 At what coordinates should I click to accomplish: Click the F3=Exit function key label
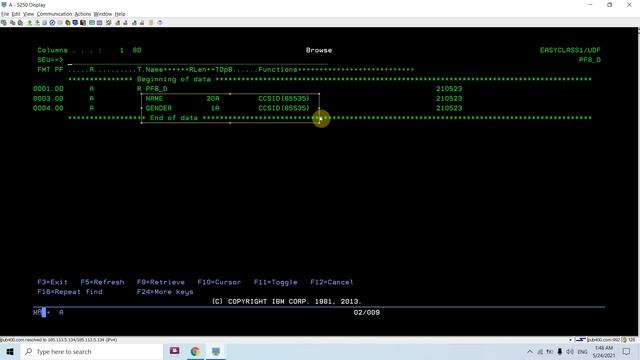point(53,282)
